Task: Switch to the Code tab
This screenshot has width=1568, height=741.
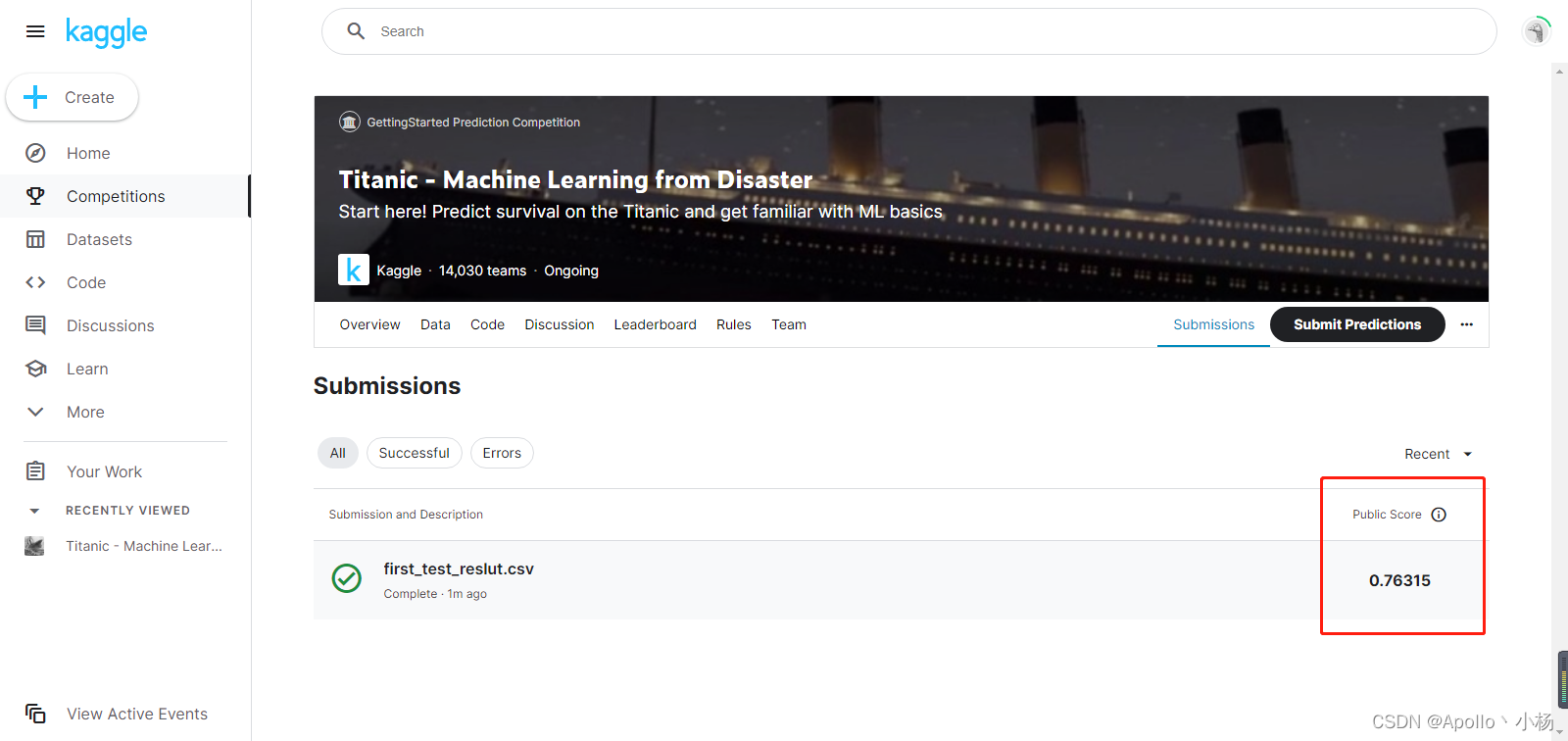Action: point(487,324)
